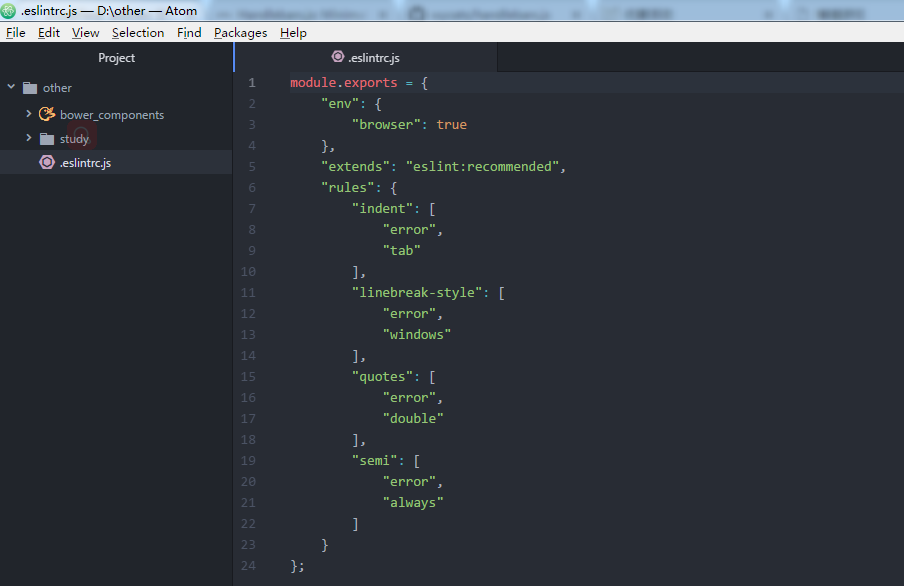Click the other root folder icon
The height and width of the screenshot is (586, 904).
click(x=30, y=88)
